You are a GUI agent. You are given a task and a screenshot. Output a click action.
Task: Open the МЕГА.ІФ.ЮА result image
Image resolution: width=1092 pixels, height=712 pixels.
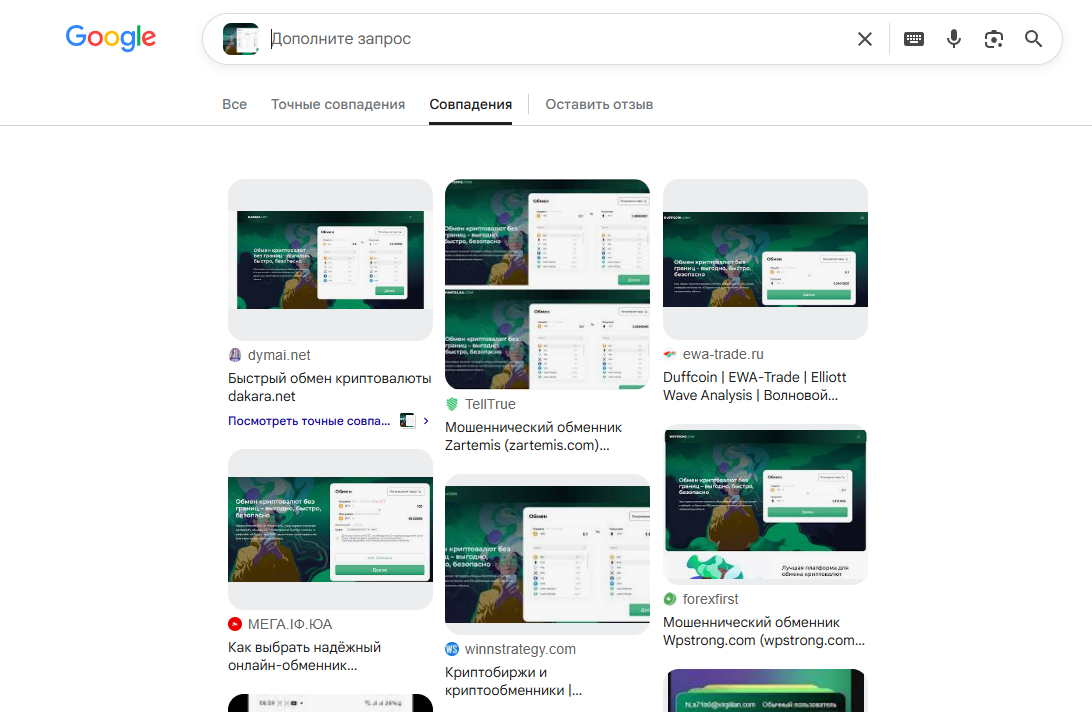[x=330, y=529]
